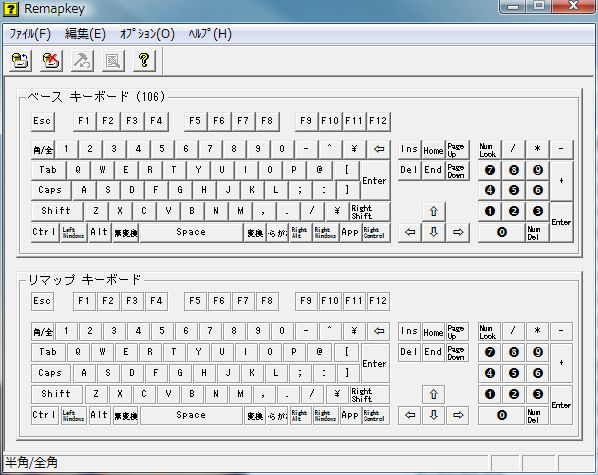Click the exit without saving toolbar icon (red X)
598x475 pixels.
pos(51,60)
